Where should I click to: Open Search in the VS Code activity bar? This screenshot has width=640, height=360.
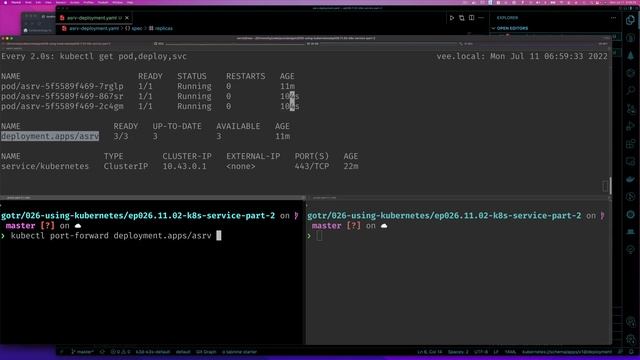point(631,90)
